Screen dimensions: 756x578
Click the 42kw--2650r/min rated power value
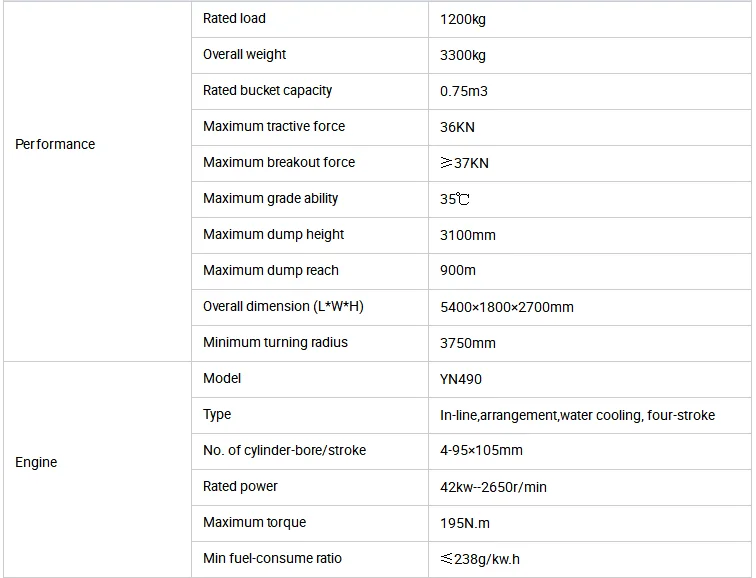(x=493, y=487)
